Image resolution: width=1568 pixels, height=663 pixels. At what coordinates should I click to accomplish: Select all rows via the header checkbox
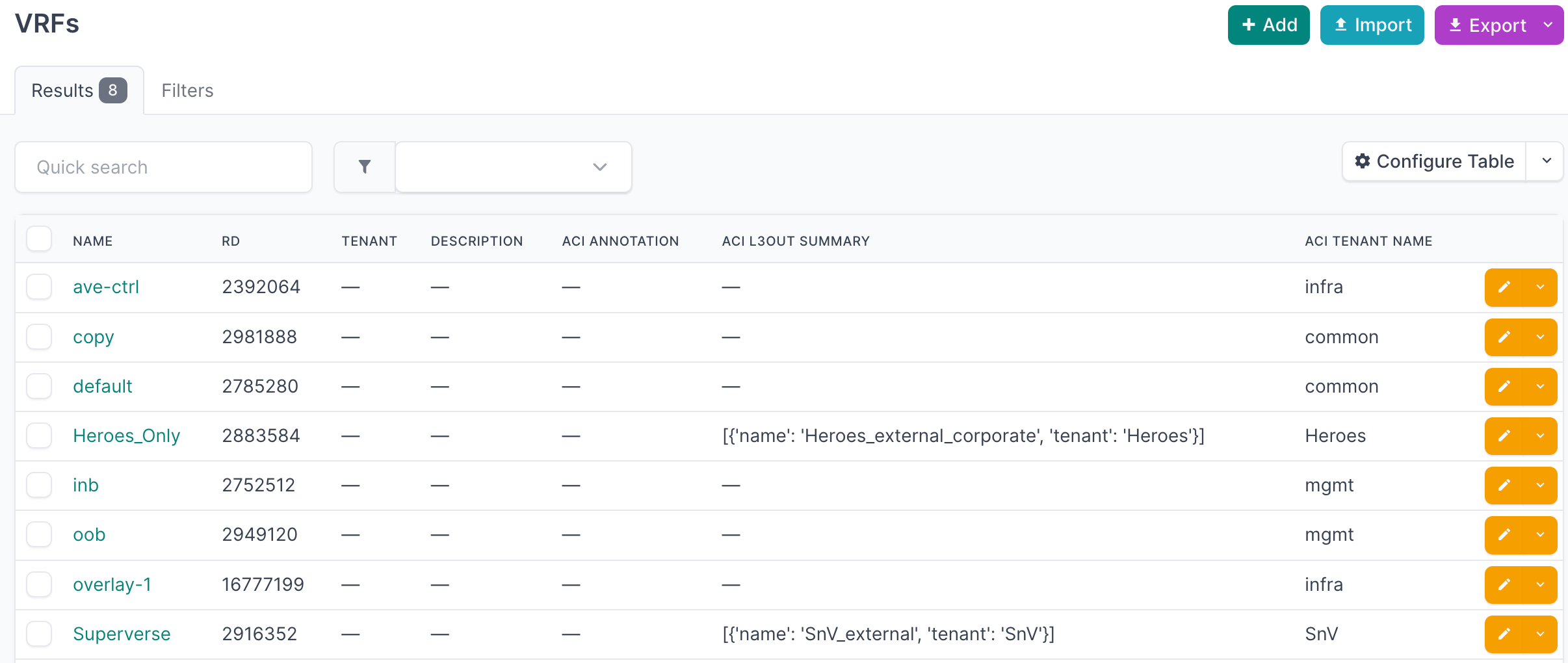(x=39, y=239)
